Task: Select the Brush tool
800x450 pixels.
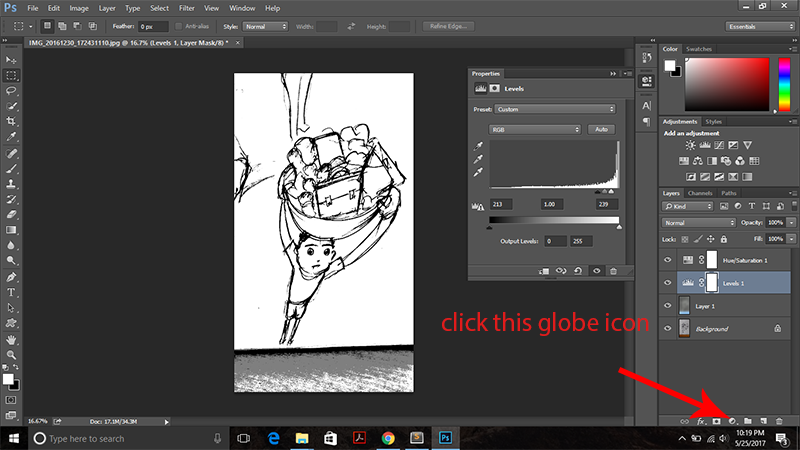Action: point(11,169)
